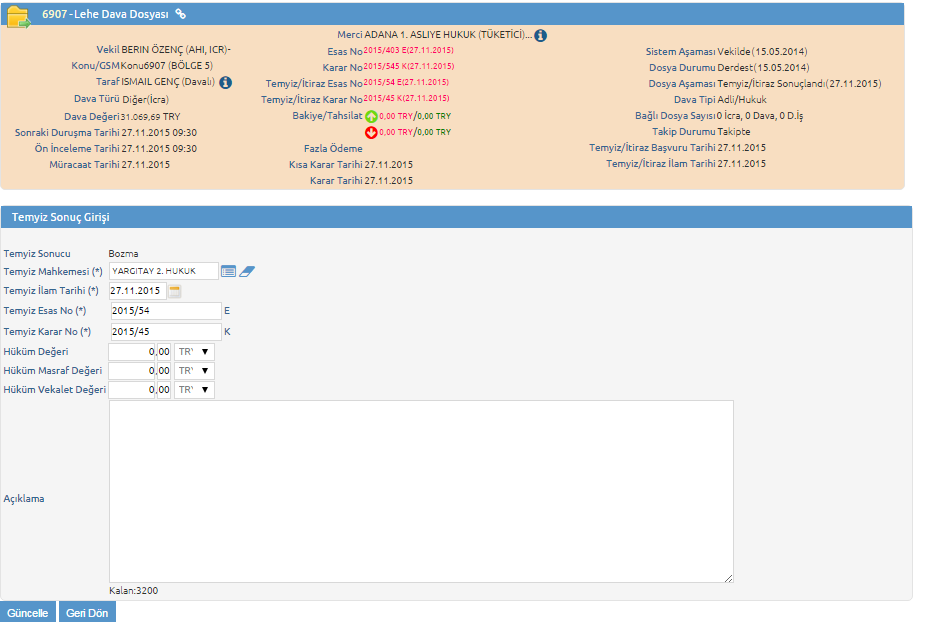Image resolution: width=925 pixels, height=622 pixels.
Task: Focus Hüküm Masraf Değeri decimal field
Action: point(163,371)
